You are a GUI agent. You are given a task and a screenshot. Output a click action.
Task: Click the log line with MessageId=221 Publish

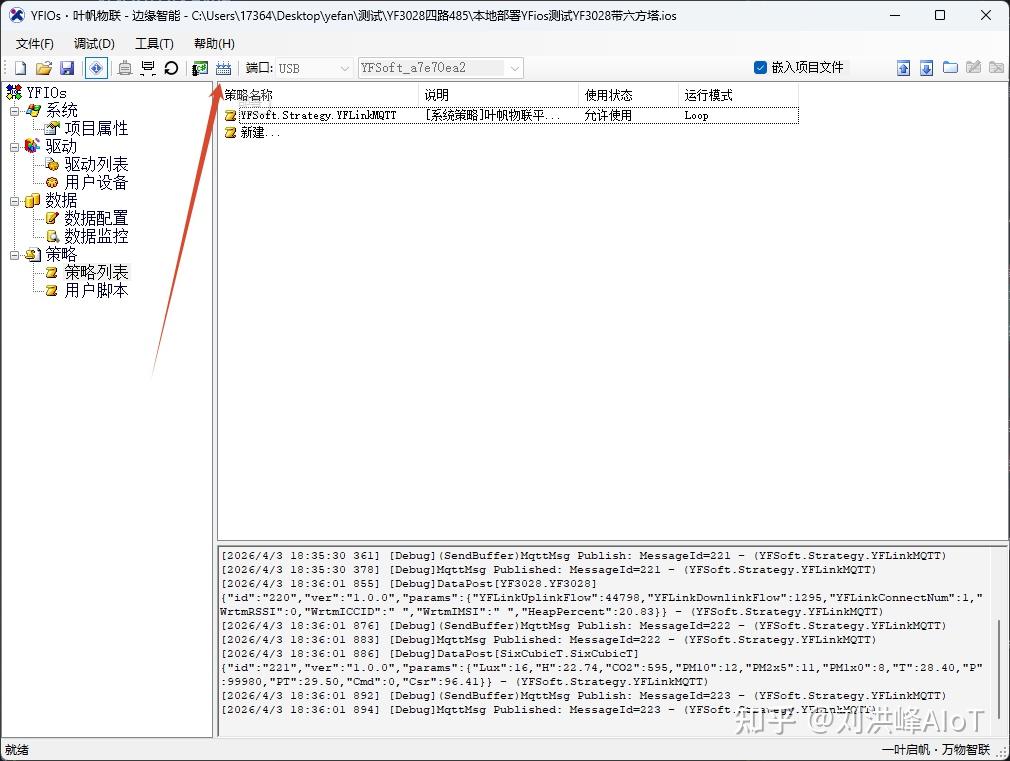583,555
